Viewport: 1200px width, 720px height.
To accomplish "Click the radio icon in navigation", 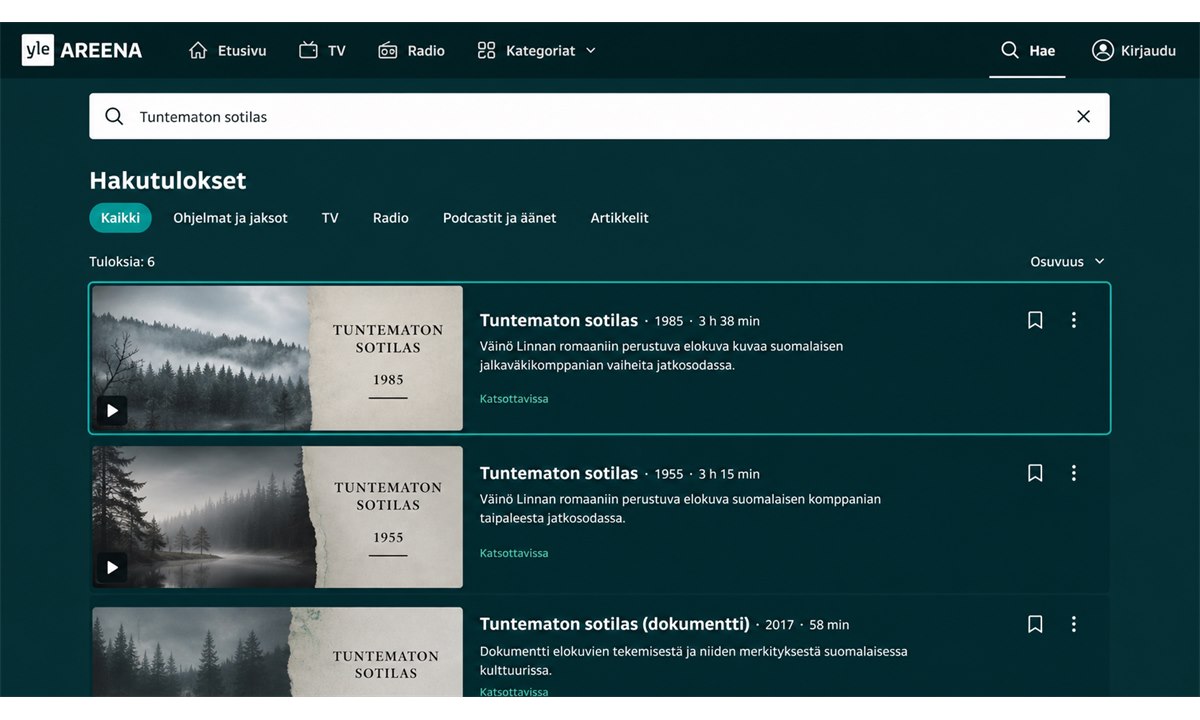I will 388,50.
